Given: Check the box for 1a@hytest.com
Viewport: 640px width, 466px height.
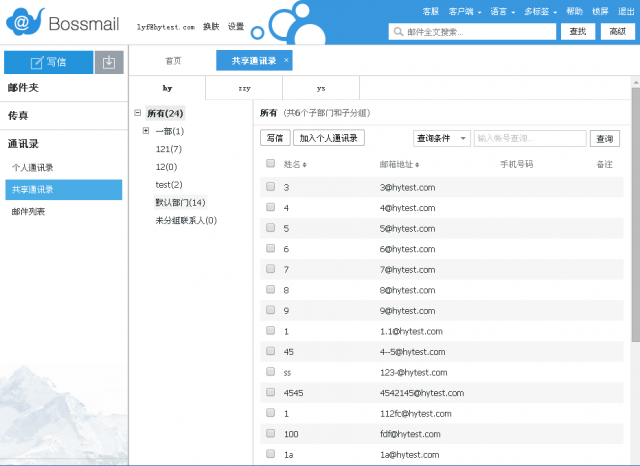Looking at the screenshot, I should pos(270,453).
